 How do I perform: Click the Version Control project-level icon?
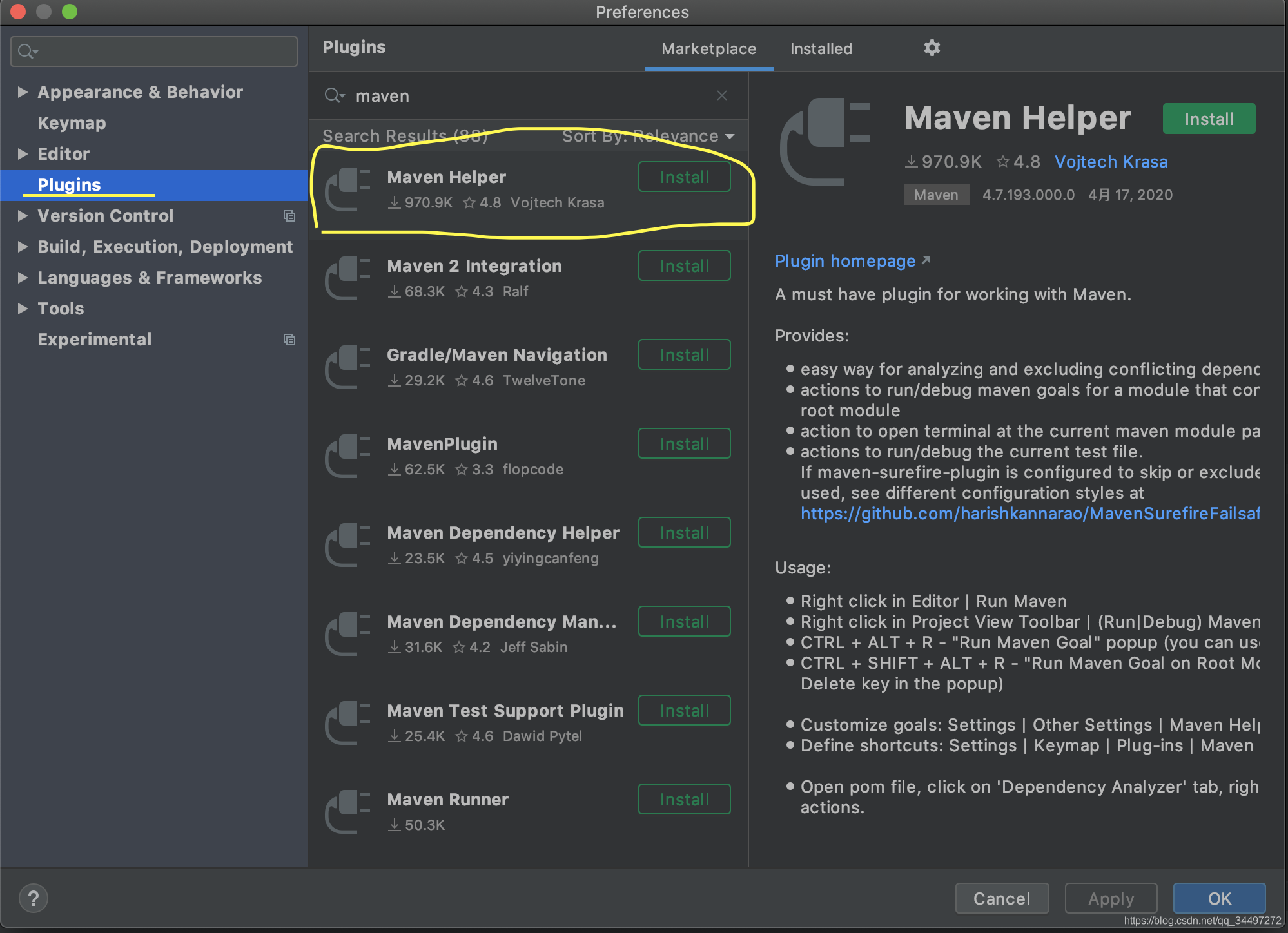click(289, 216)
